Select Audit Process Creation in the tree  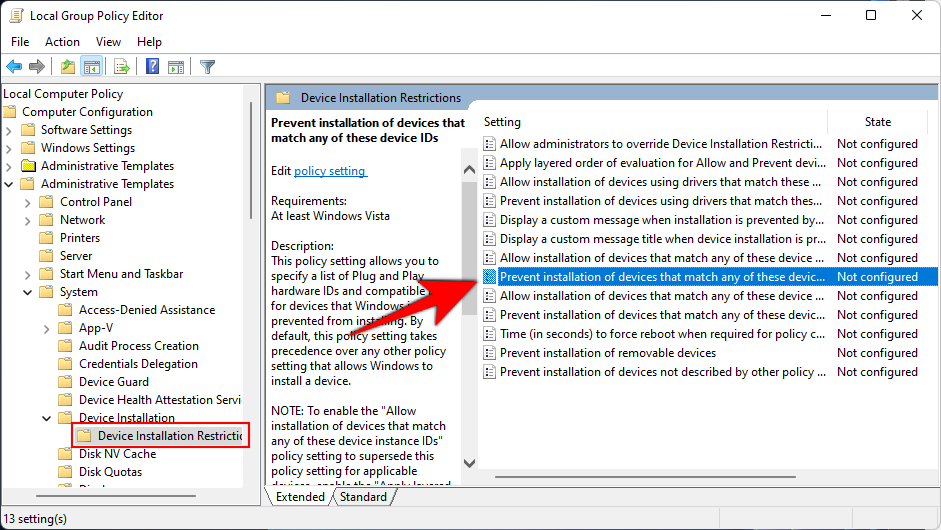139,346
